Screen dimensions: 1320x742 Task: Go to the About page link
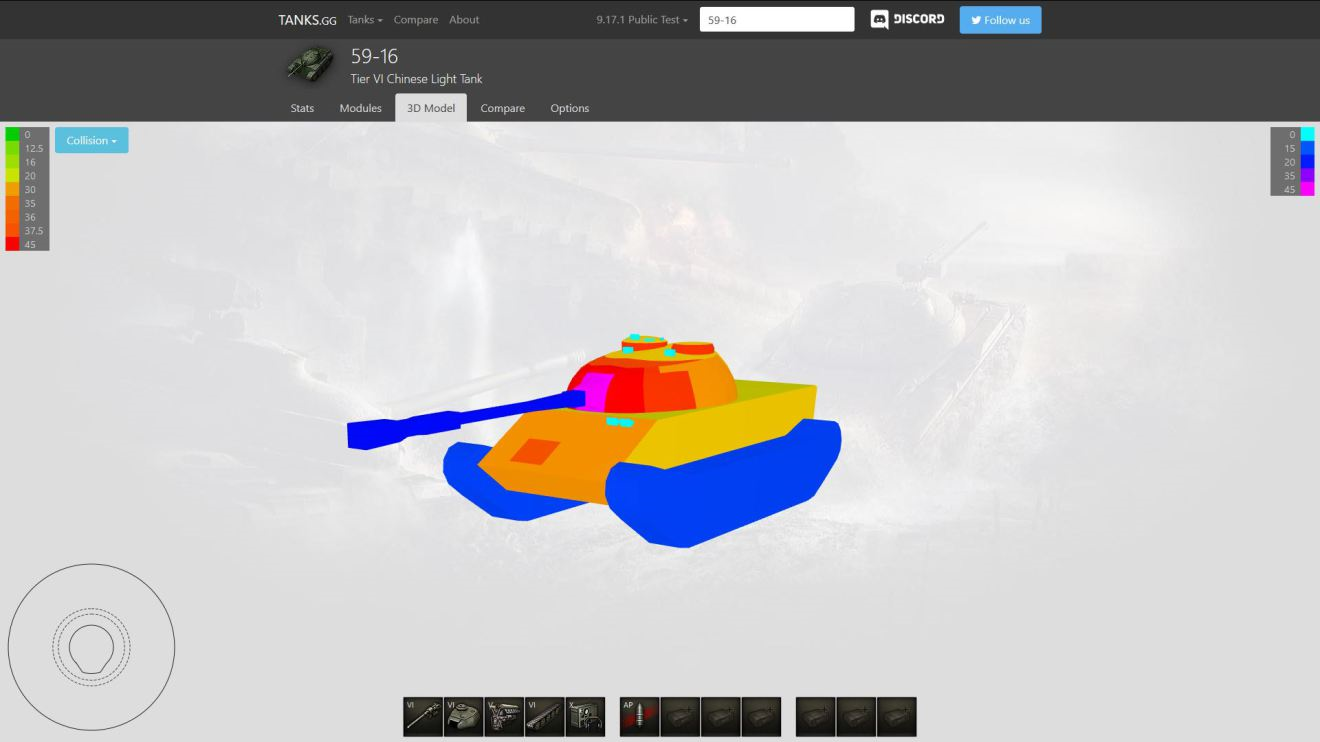pyautogui.click(x=464, y=20)
